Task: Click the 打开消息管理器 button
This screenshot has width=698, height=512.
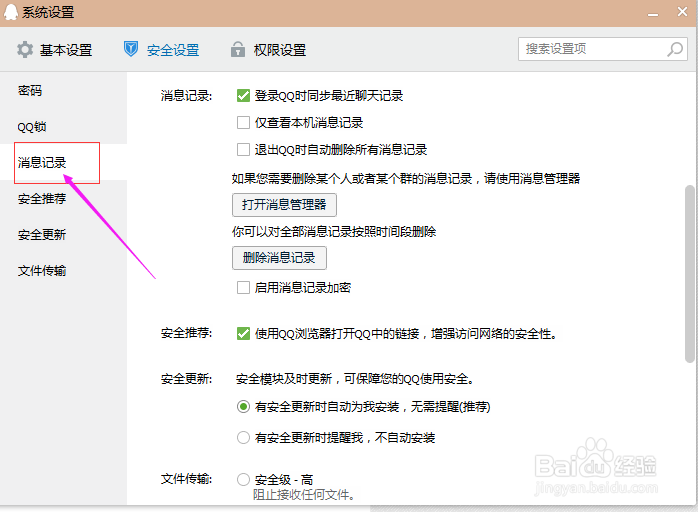Action: [x=284, y=205]
